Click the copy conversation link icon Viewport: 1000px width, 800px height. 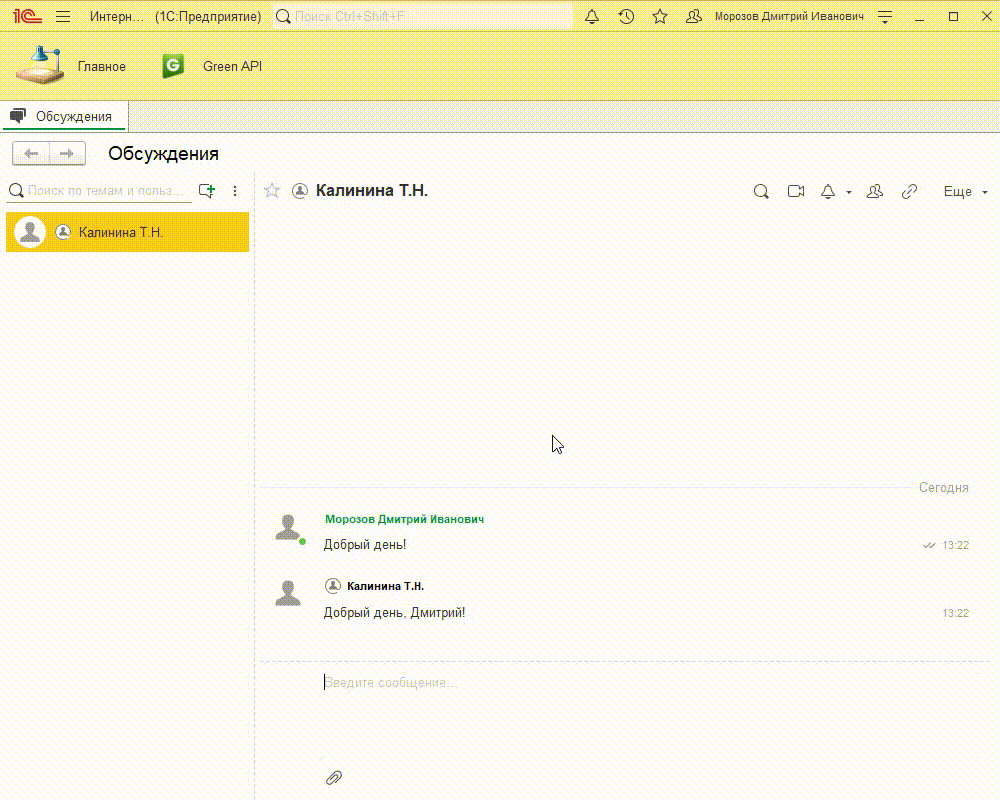tap(909, 192)
